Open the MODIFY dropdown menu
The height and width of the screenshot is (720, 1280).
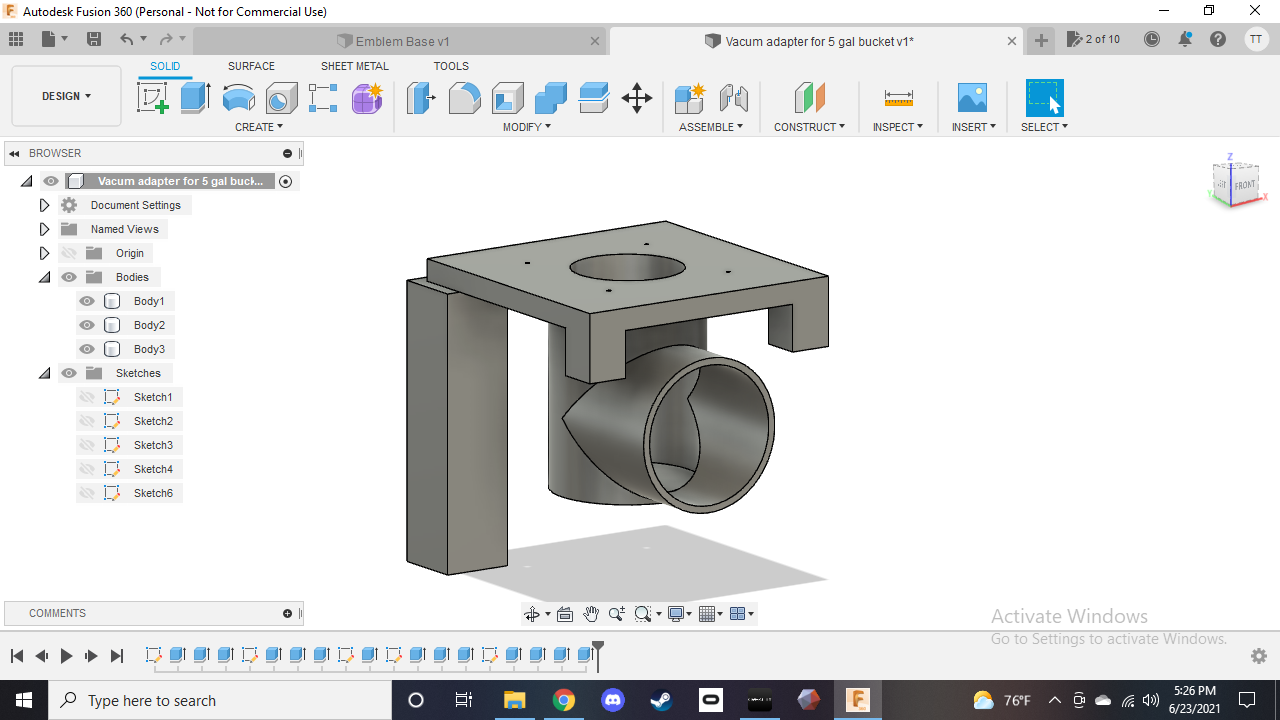[526, 127]
